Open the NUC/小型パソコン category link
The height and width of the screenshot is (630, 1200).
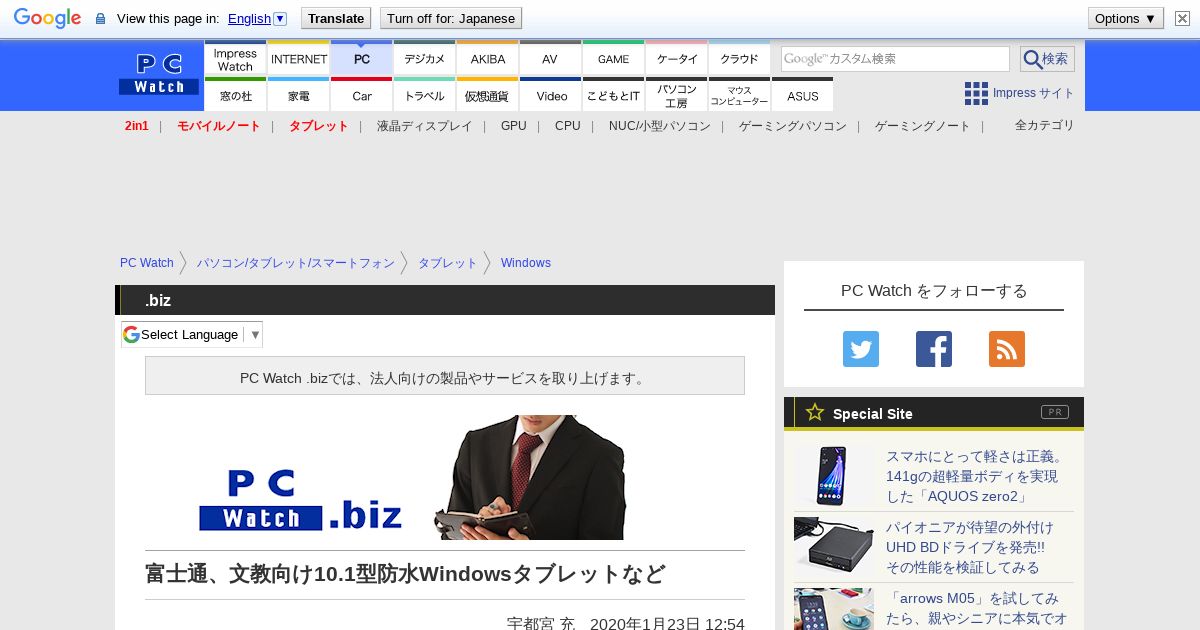(660, 126)
